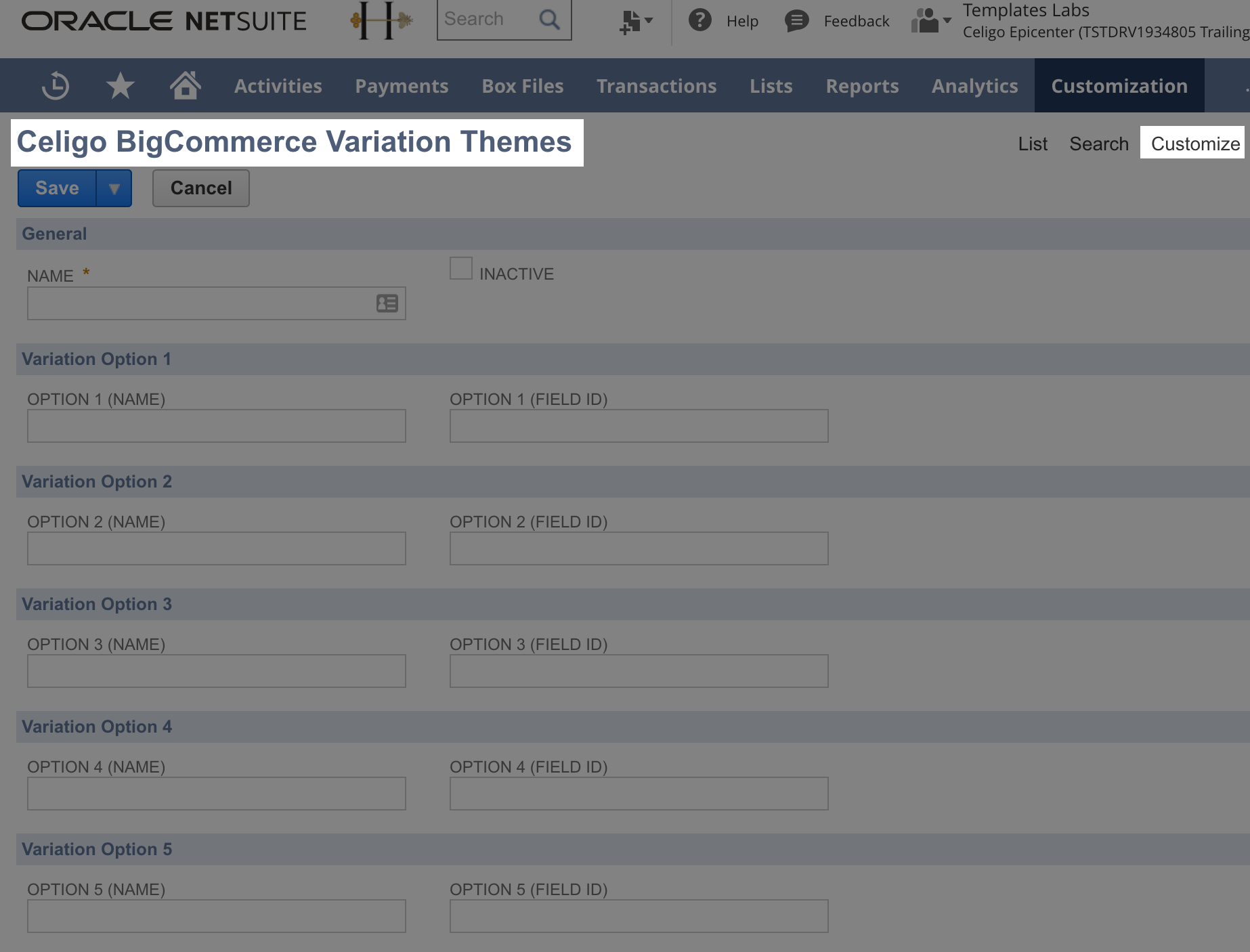Viewport: 1250px width, 952px height.
Task: Click the Oracle NetSuite logo
Action: click(164, 21)
